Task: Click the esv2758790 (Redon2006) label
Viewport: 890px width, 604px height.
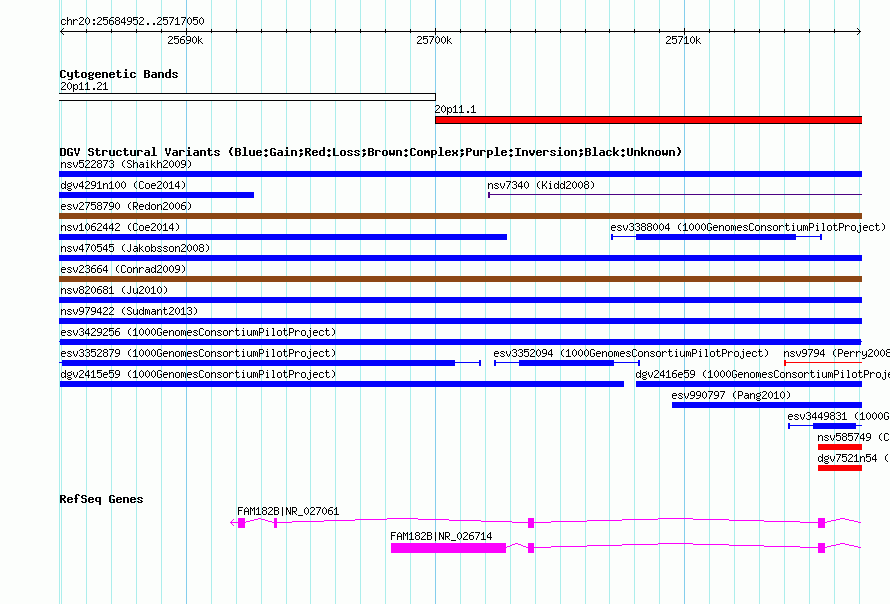Action: coord(126,206)
